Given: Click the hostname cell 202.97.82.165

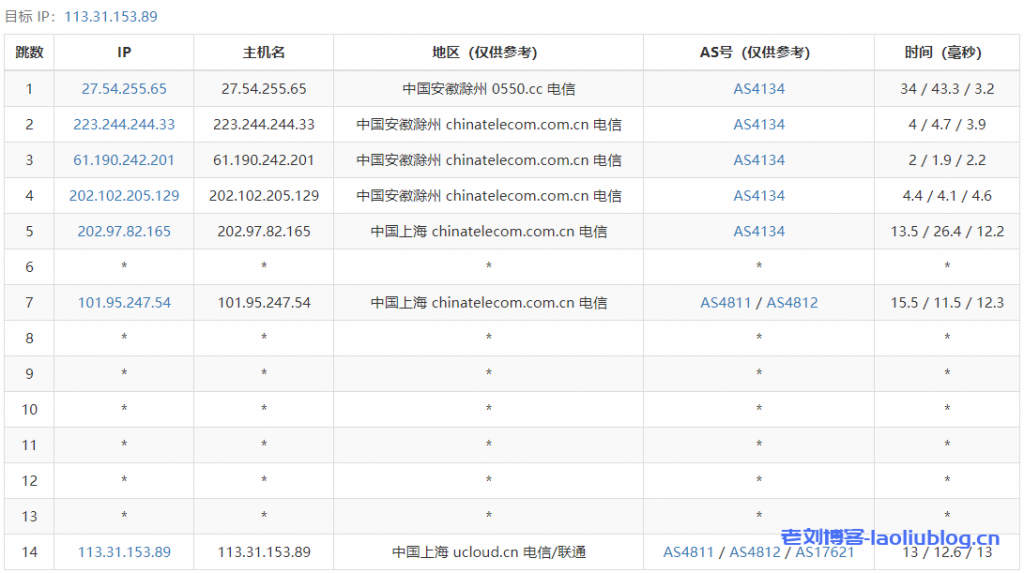Looking at the screenshot, I should click(264, 231).
